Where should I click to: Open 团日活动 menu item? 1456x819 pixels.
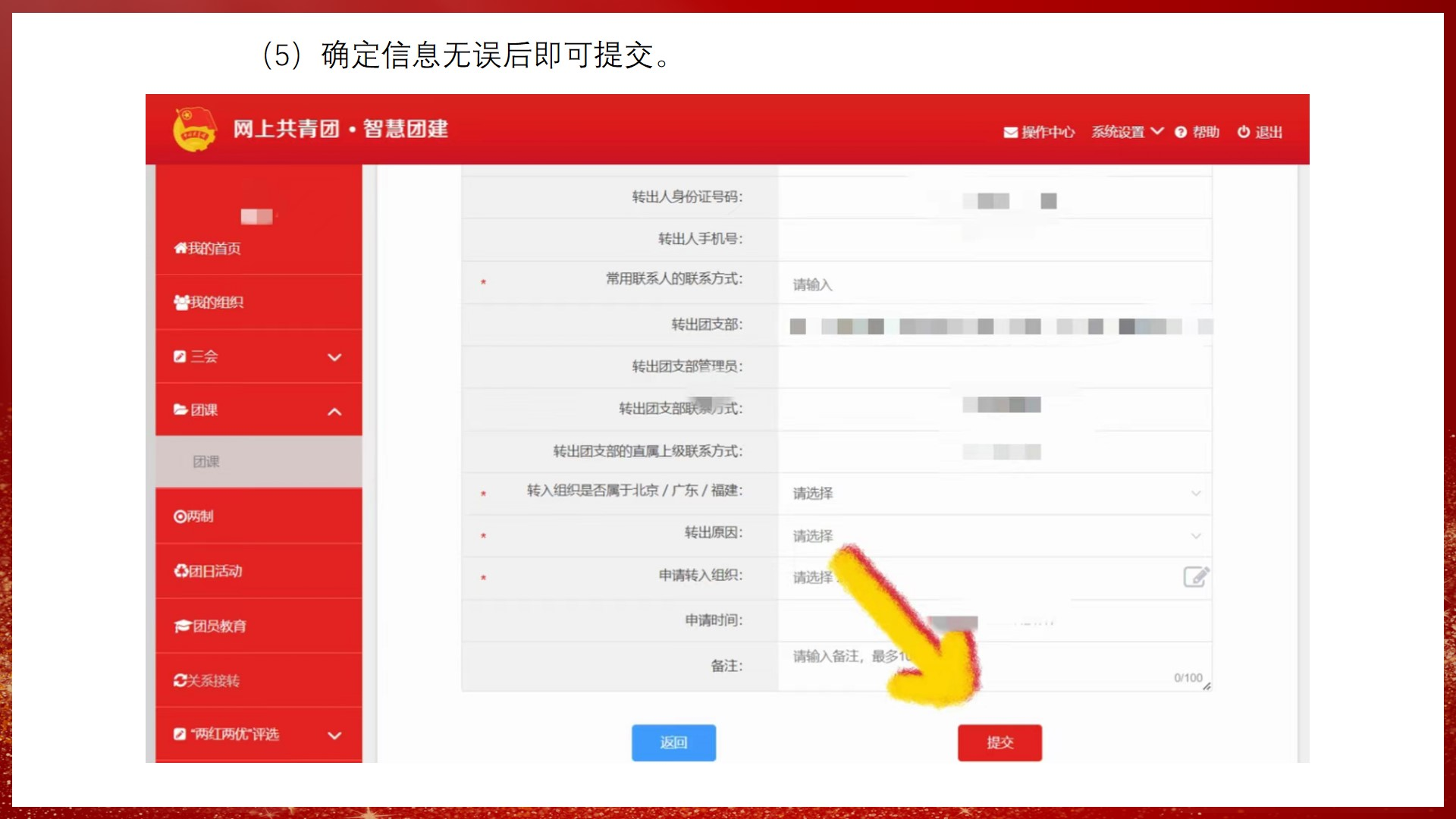[209, 571]
